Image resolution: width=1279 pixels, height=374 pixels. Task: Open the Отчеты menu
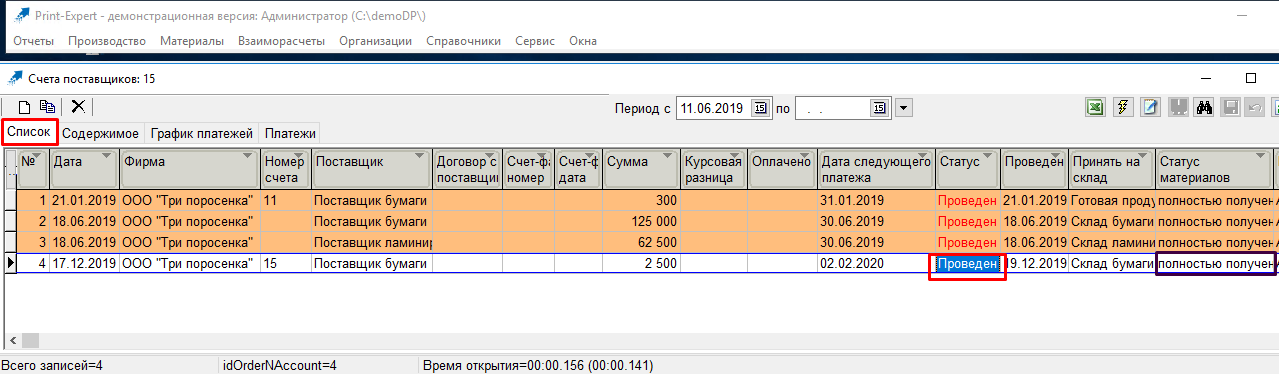click(x=33, y=41)
